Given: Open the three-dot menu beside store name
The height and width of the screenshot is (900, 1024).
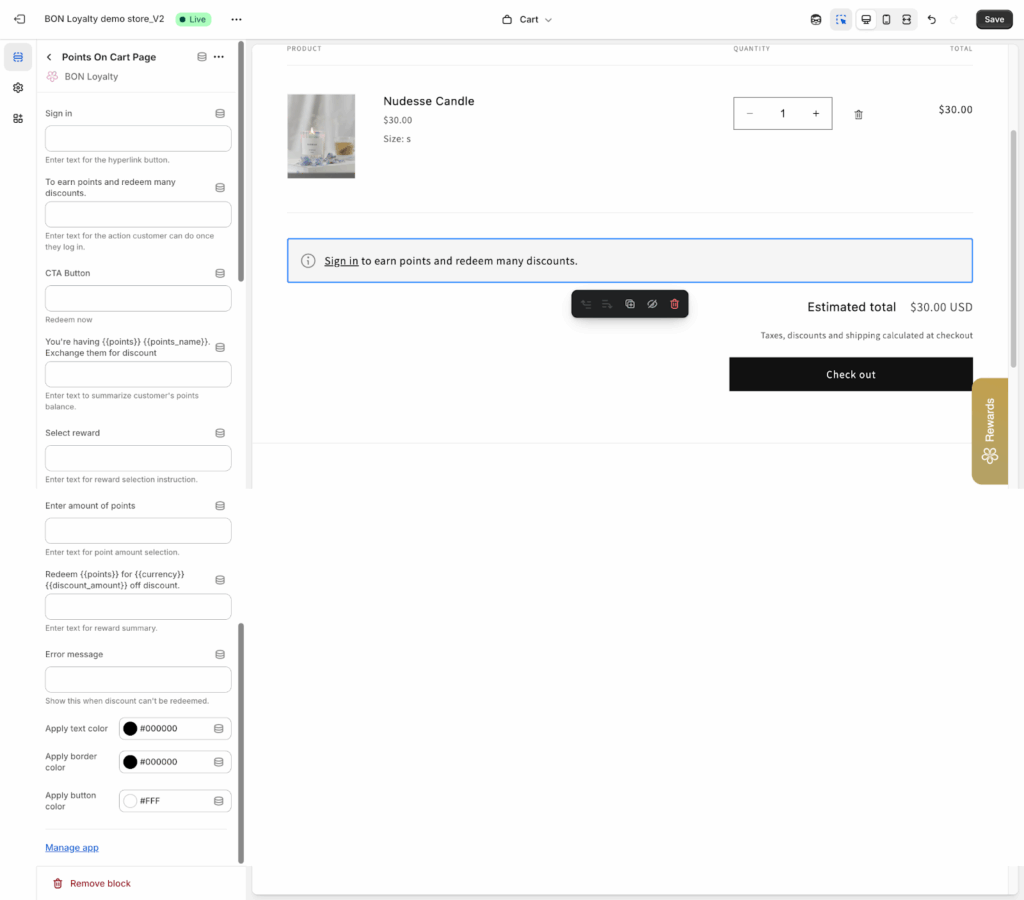Looking at the screenshot, I should [x=236, y=19].
